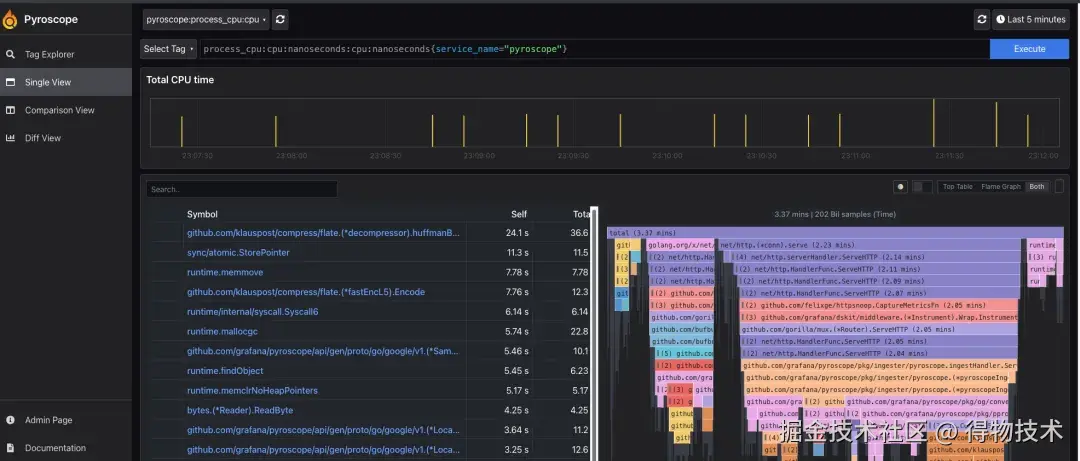This screenshot has width=1080, height=461.
Task: Click the Diff View chart icon
Action: point(10,138)
